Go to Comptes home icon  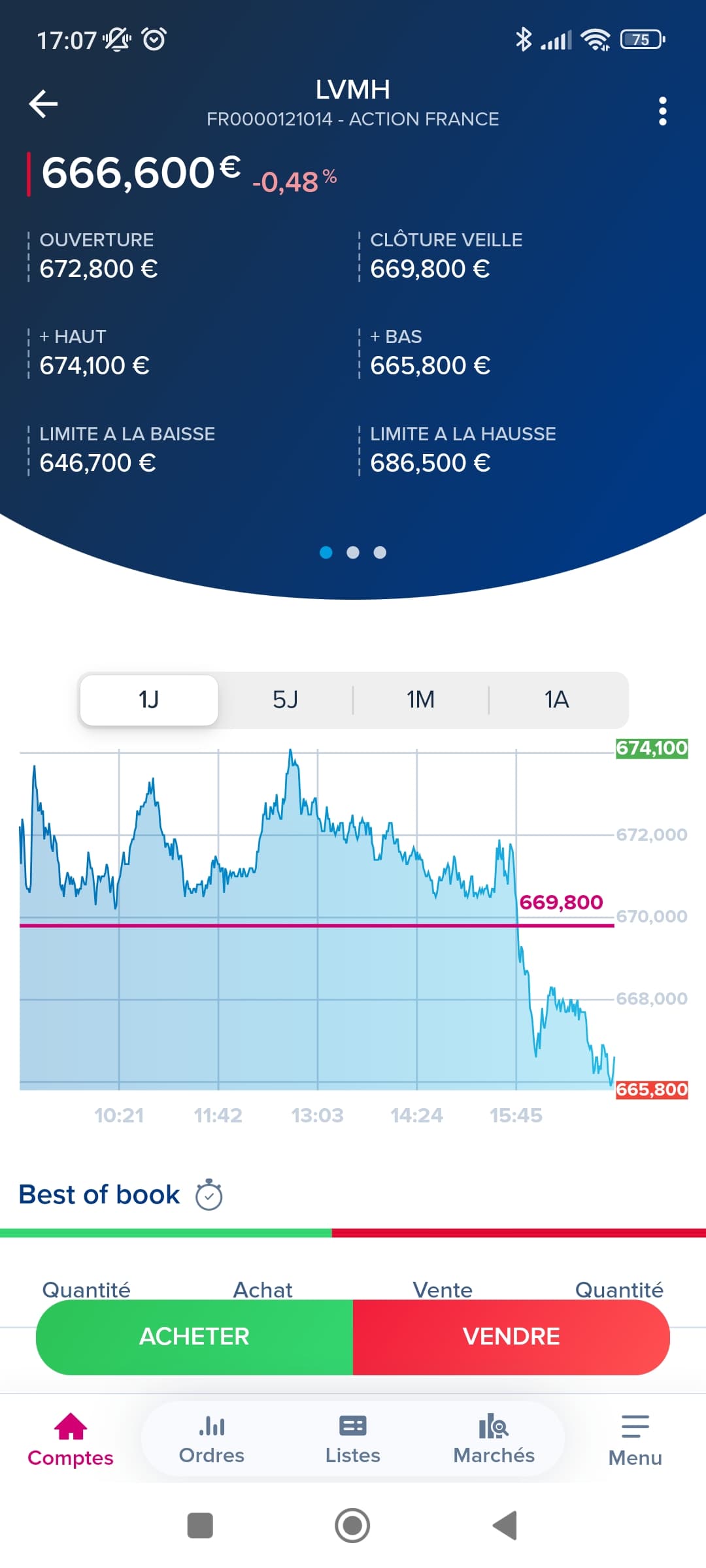(71, 1428)
